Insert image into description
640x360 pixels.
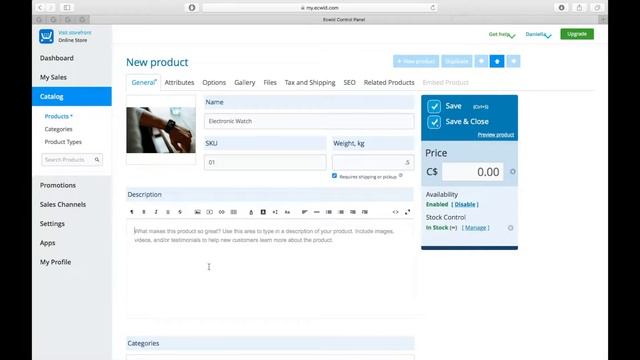pos(198,212)
